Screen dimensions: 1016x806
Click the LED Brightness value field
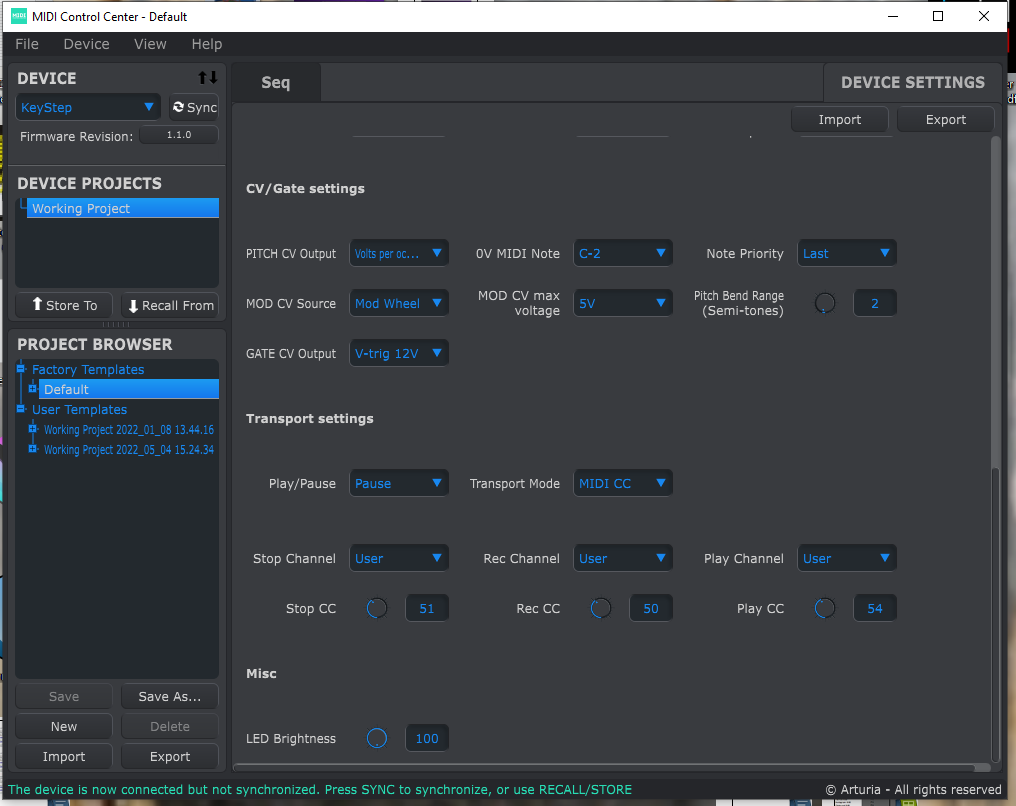(427, 738)
